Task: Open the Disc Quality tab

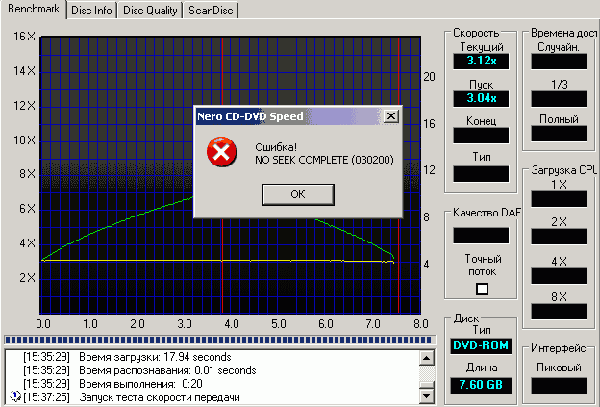Action: (150, 10)
